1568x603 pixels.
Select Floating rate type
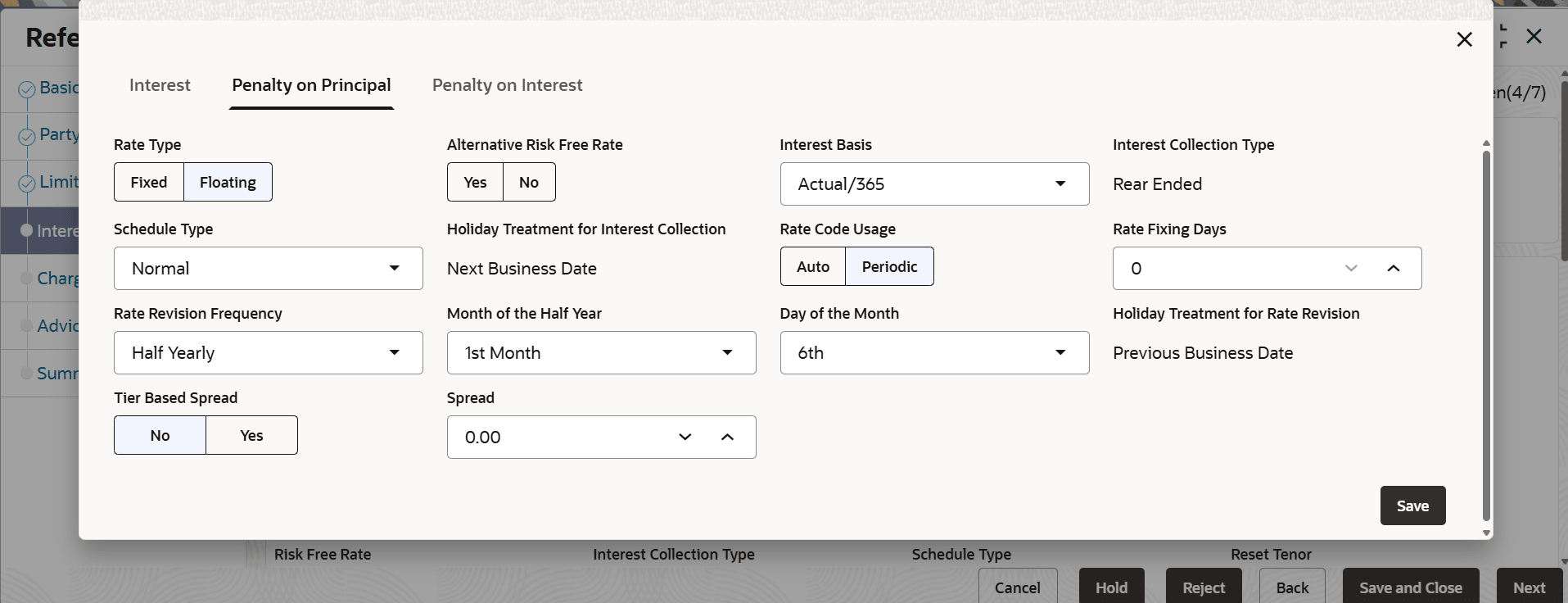(x=228, y=182)
